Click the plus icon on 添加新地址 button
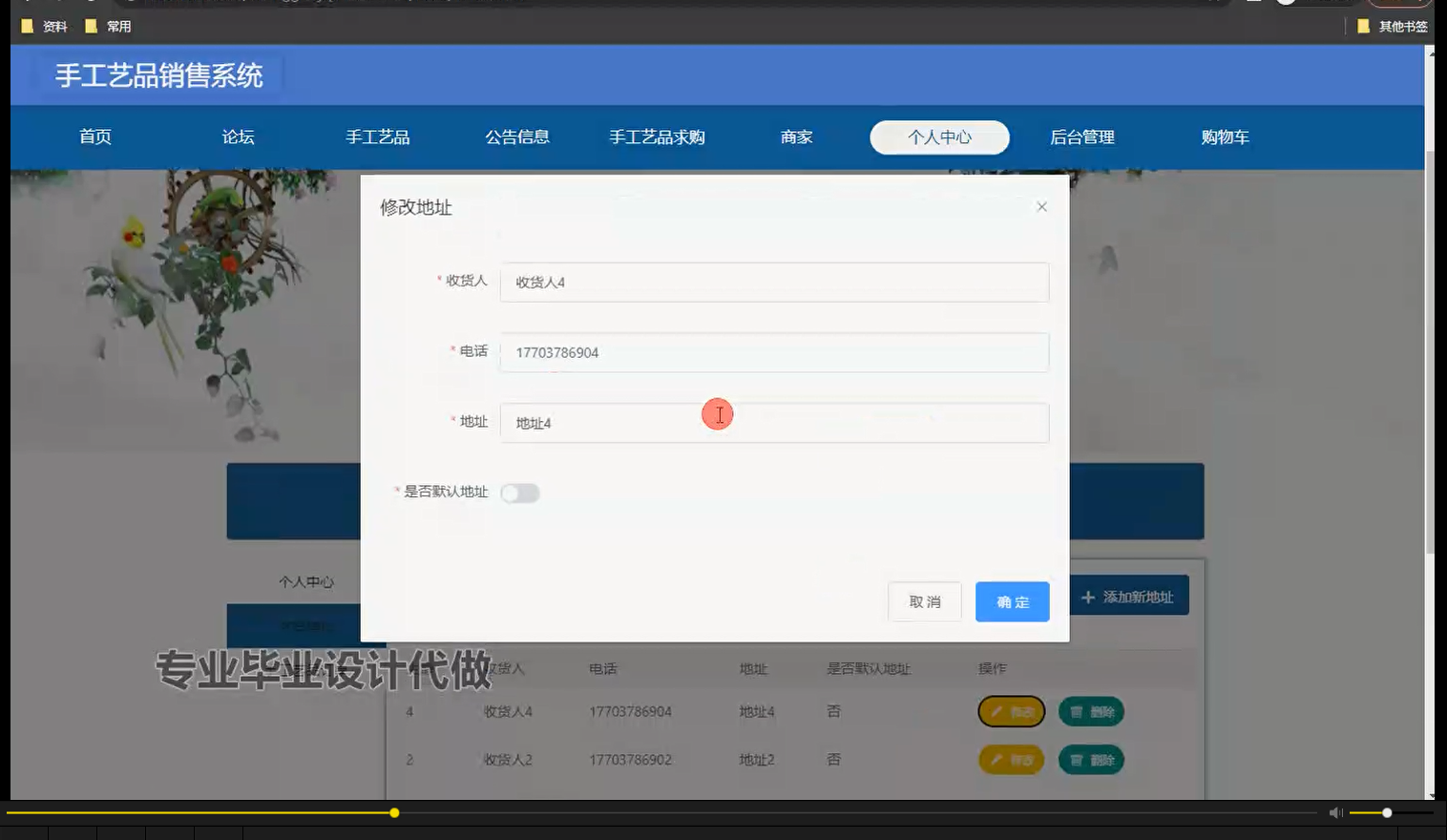The image size is (1447, 840). pos(1088,595)
